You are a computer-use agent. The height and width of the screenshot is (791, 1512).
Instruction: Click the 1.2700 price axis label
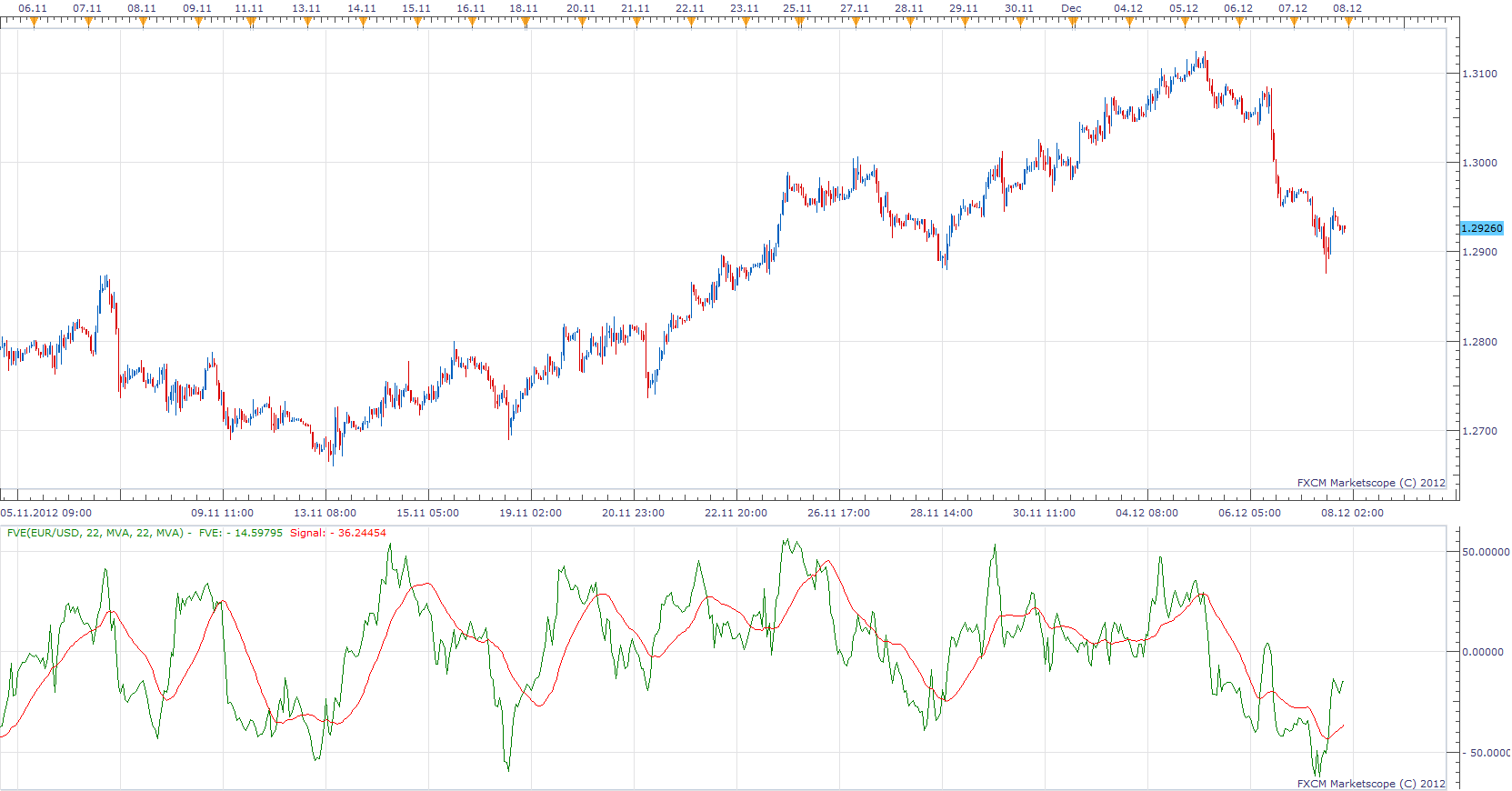click(x=1479, y=431)
